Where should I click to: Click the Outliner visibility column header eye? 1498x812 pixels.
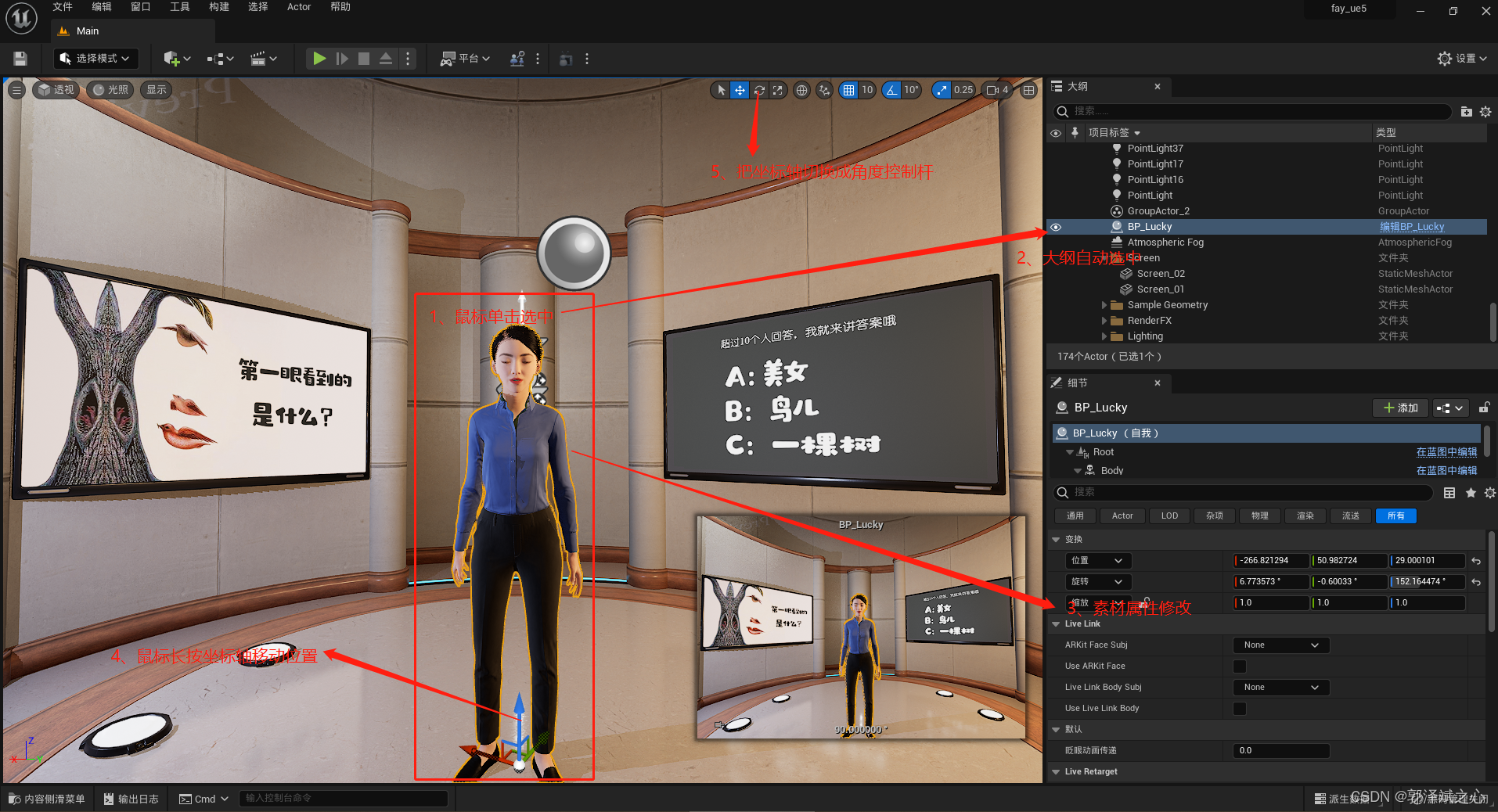[x=1056, y=133]
